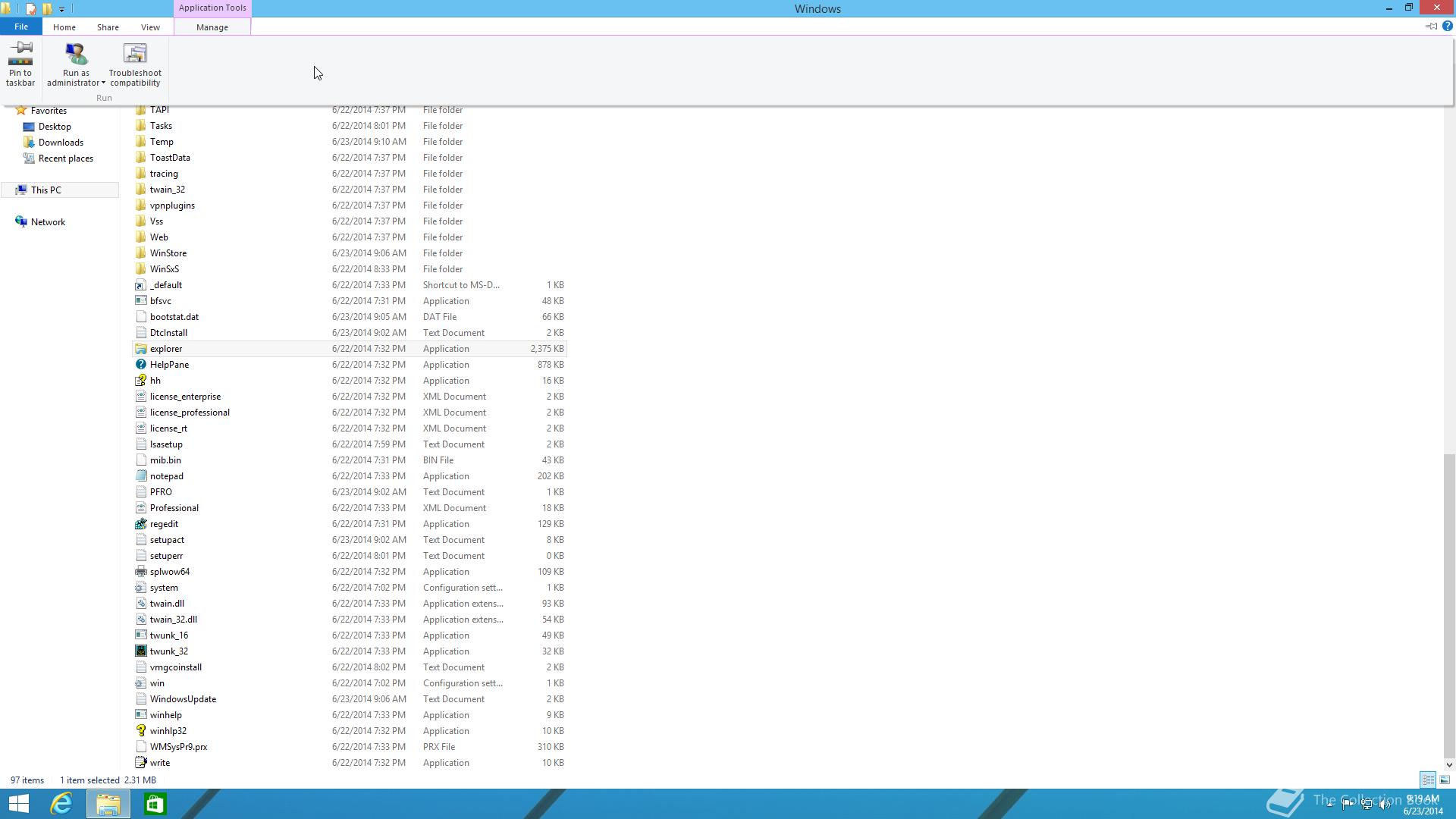Select file named mib.bin
The height and width of the screenshot is (819, 1456).
pos(165,460)
